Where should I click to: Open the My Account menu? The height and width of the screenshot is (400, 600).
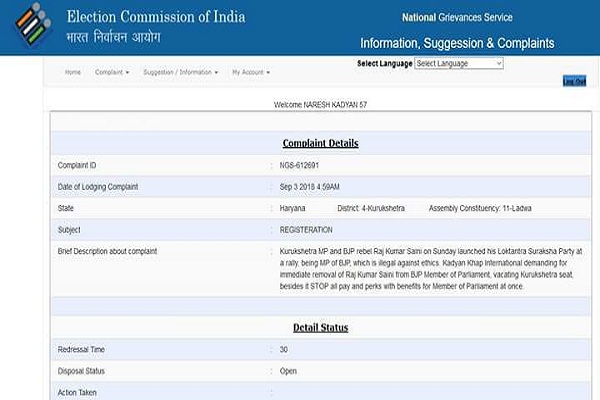coord(251,72)
